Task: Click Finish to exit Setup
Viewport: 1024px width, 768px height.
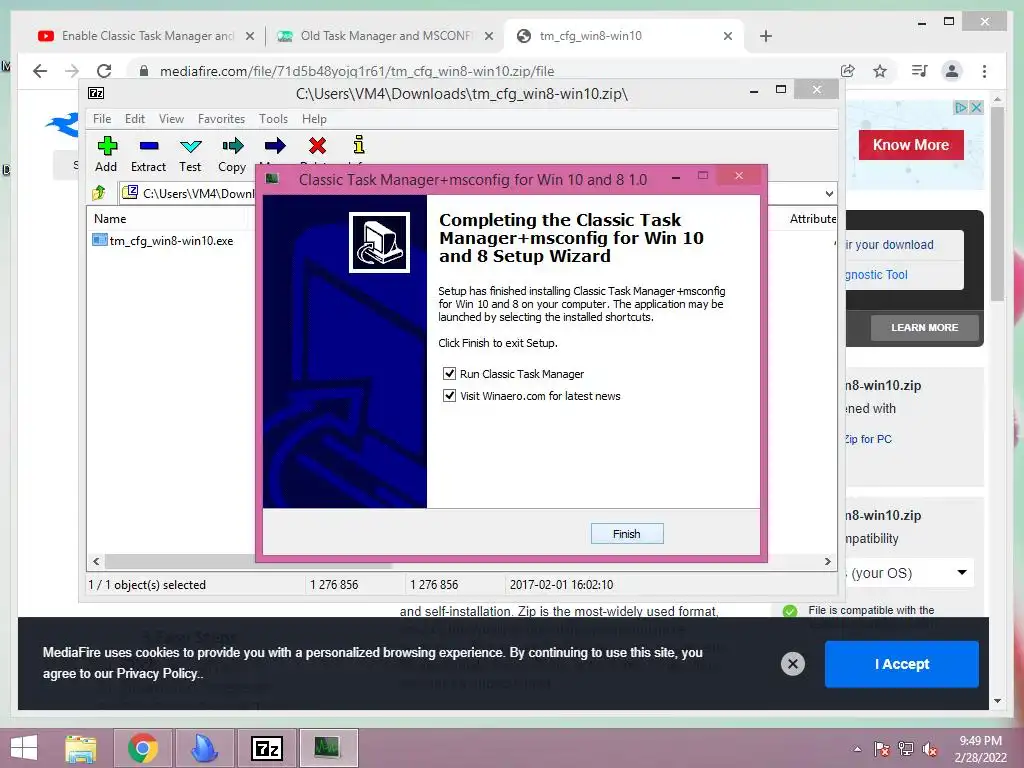Action: coord(627,534)
